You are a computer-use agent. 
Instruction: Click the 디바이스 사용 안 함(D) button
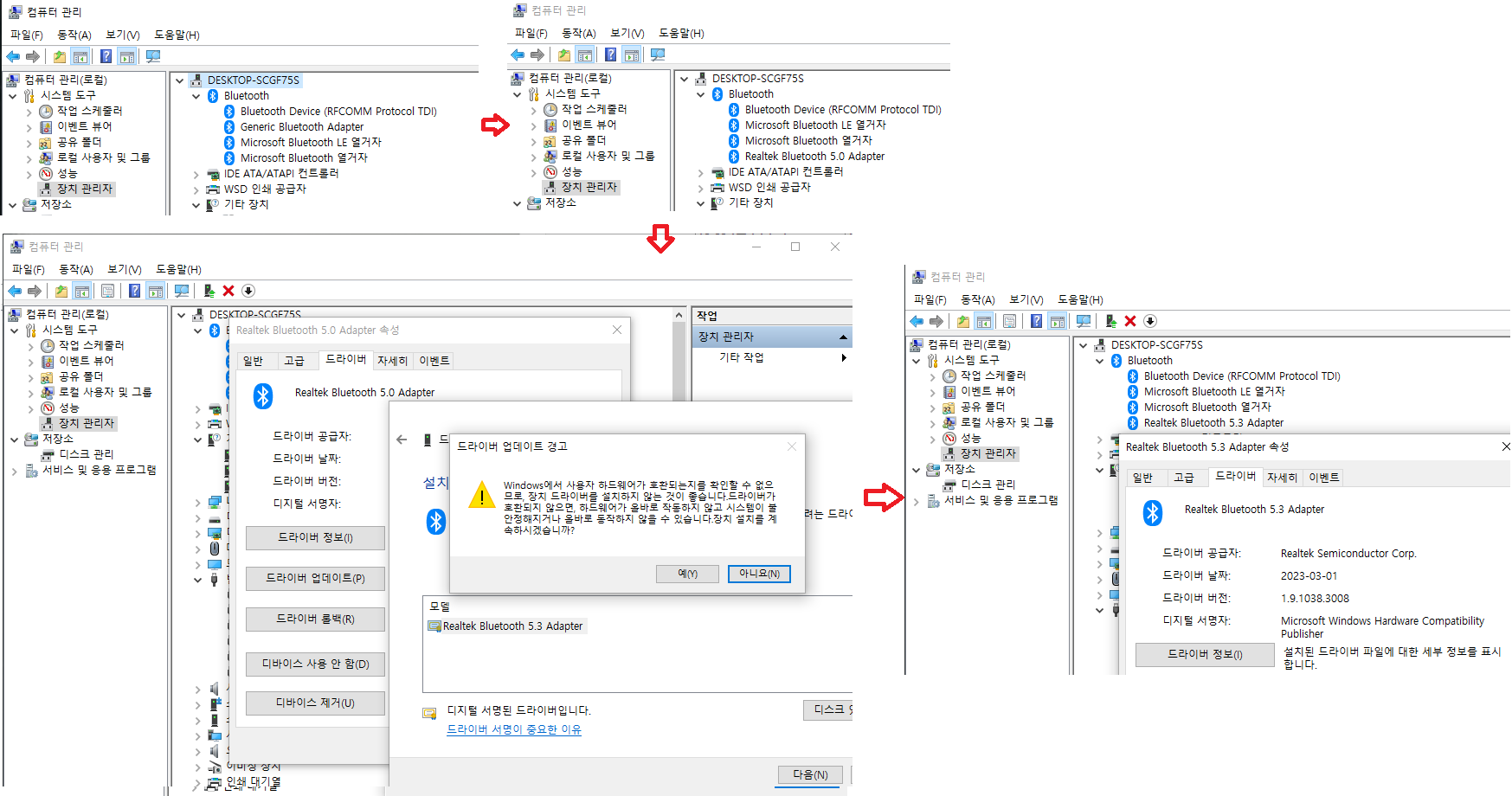coord(315,664)
